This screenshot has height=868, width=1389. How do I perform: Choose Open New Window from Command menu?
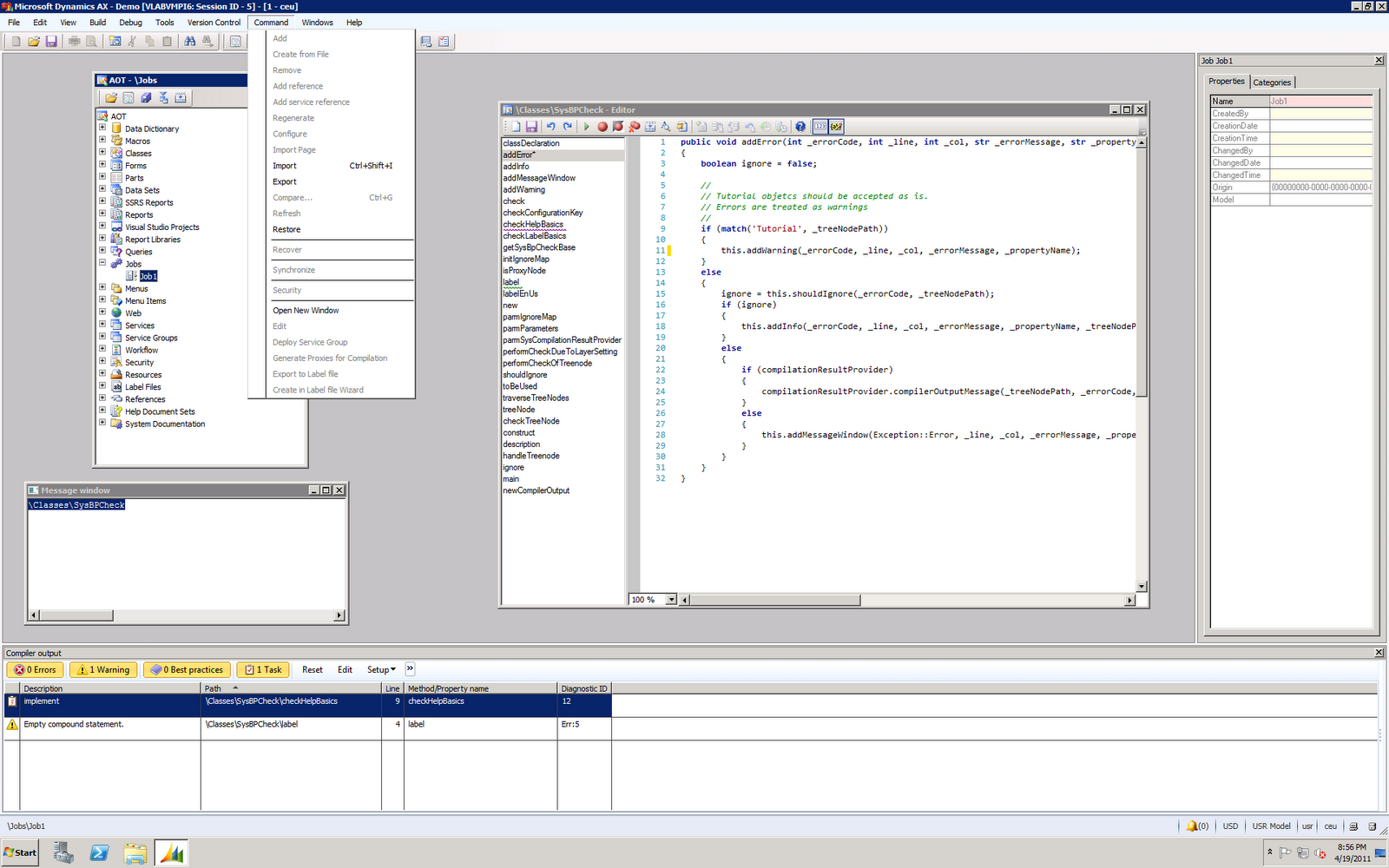(x=332, y=310)
